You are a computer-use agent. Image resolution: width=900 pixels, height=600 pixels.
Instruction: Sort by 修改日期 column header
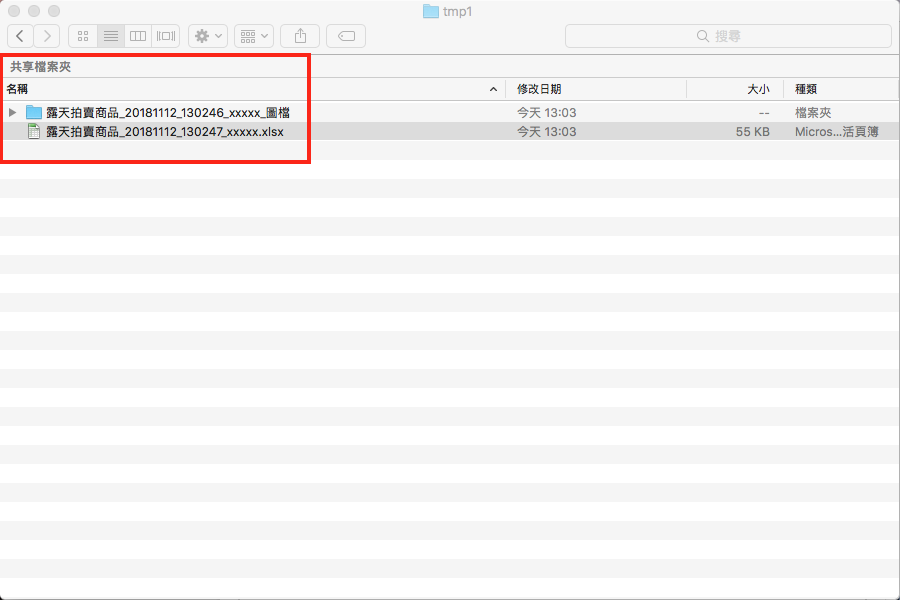[x=595, y=89]
